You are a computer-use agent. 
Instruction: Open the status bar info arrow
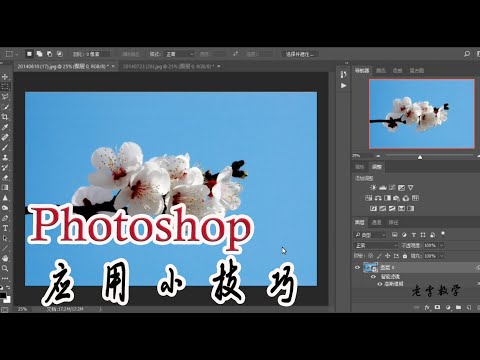tap(100, 309)
